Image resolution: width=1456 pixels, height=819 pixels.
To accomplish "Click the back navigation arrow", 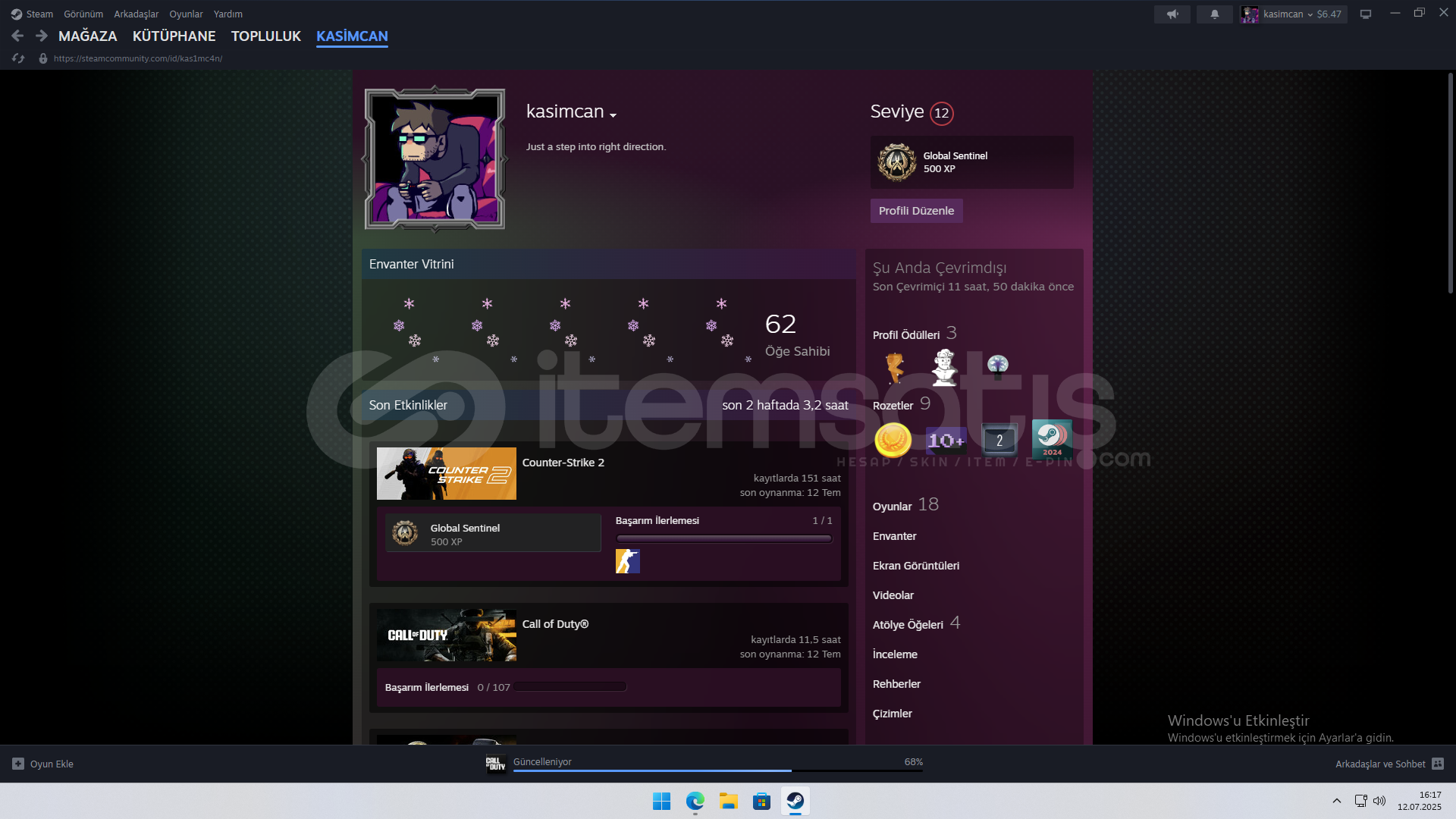I will point(18,36).
